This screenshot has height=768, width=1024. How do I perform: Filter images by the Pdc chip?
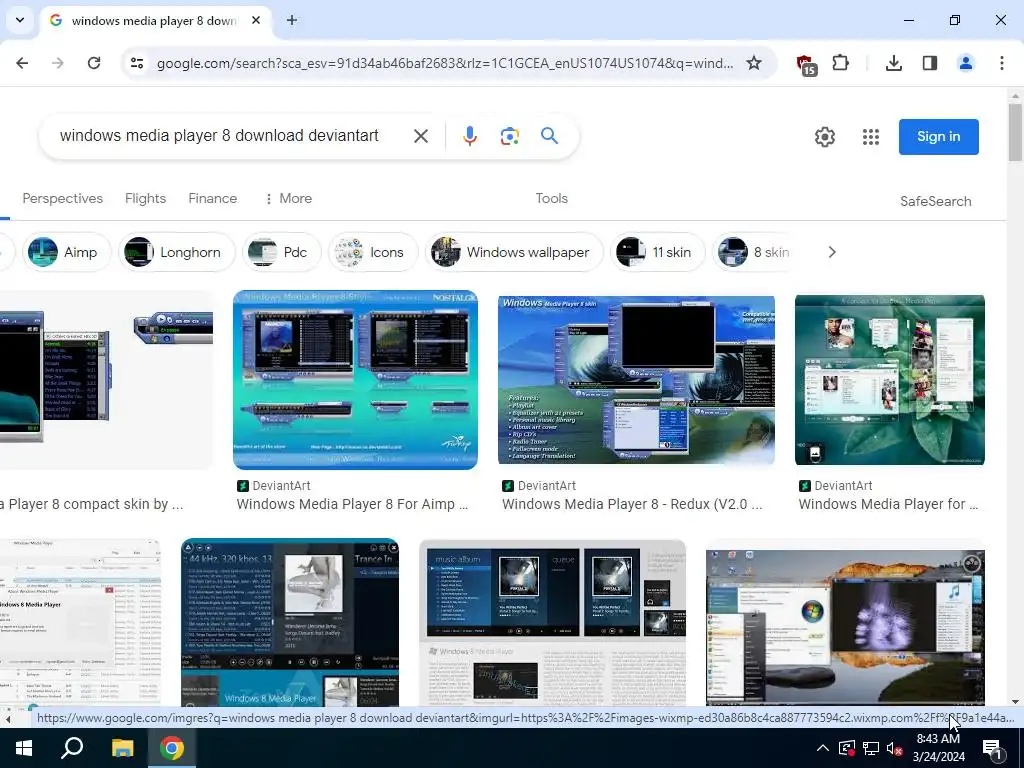click(x=281, y=252)
